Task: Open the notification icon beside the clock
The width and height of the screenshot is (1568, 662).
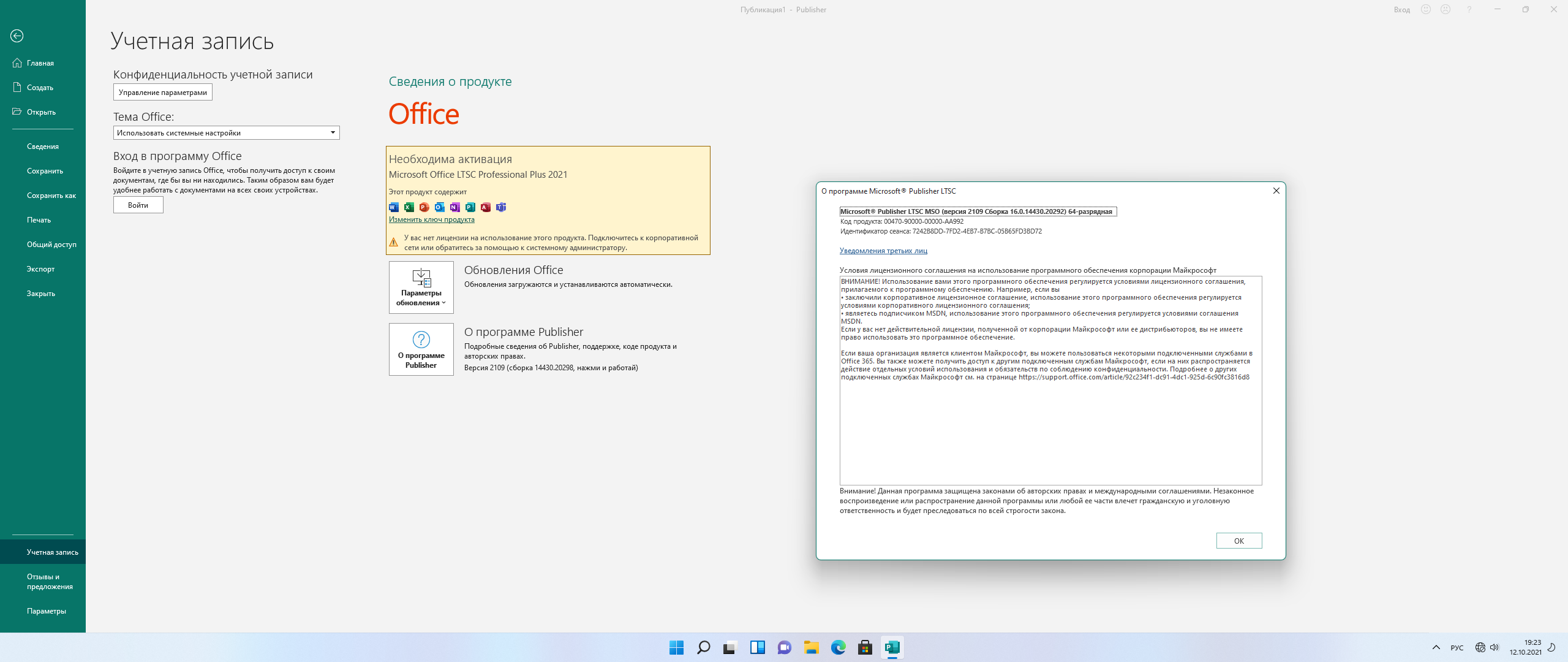Action: pyautogui.click(x=1552, y=647)
